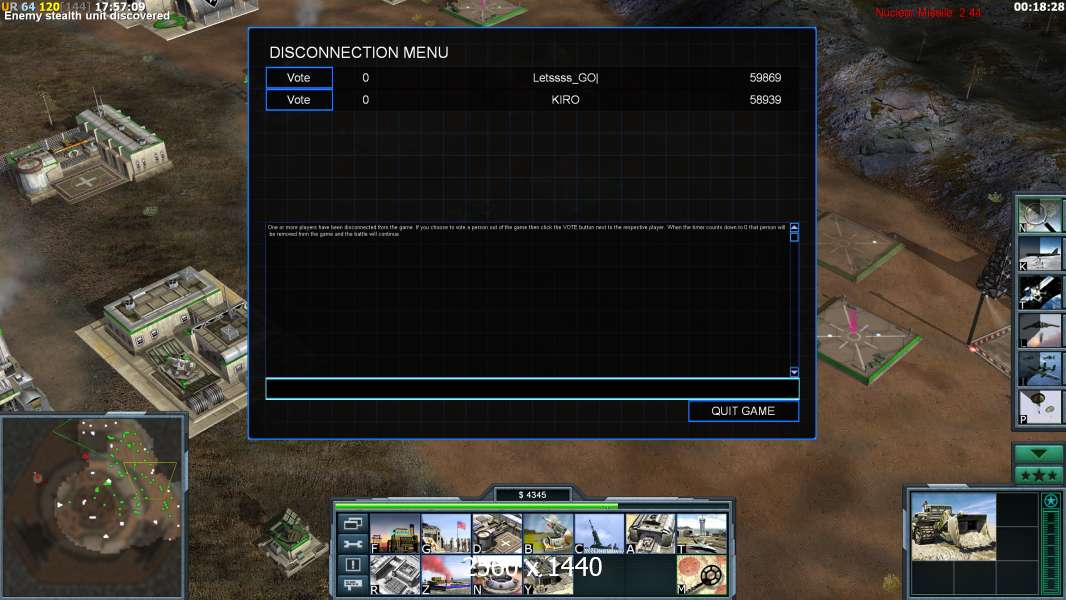Click the game clock 00:18:28

1038,7
